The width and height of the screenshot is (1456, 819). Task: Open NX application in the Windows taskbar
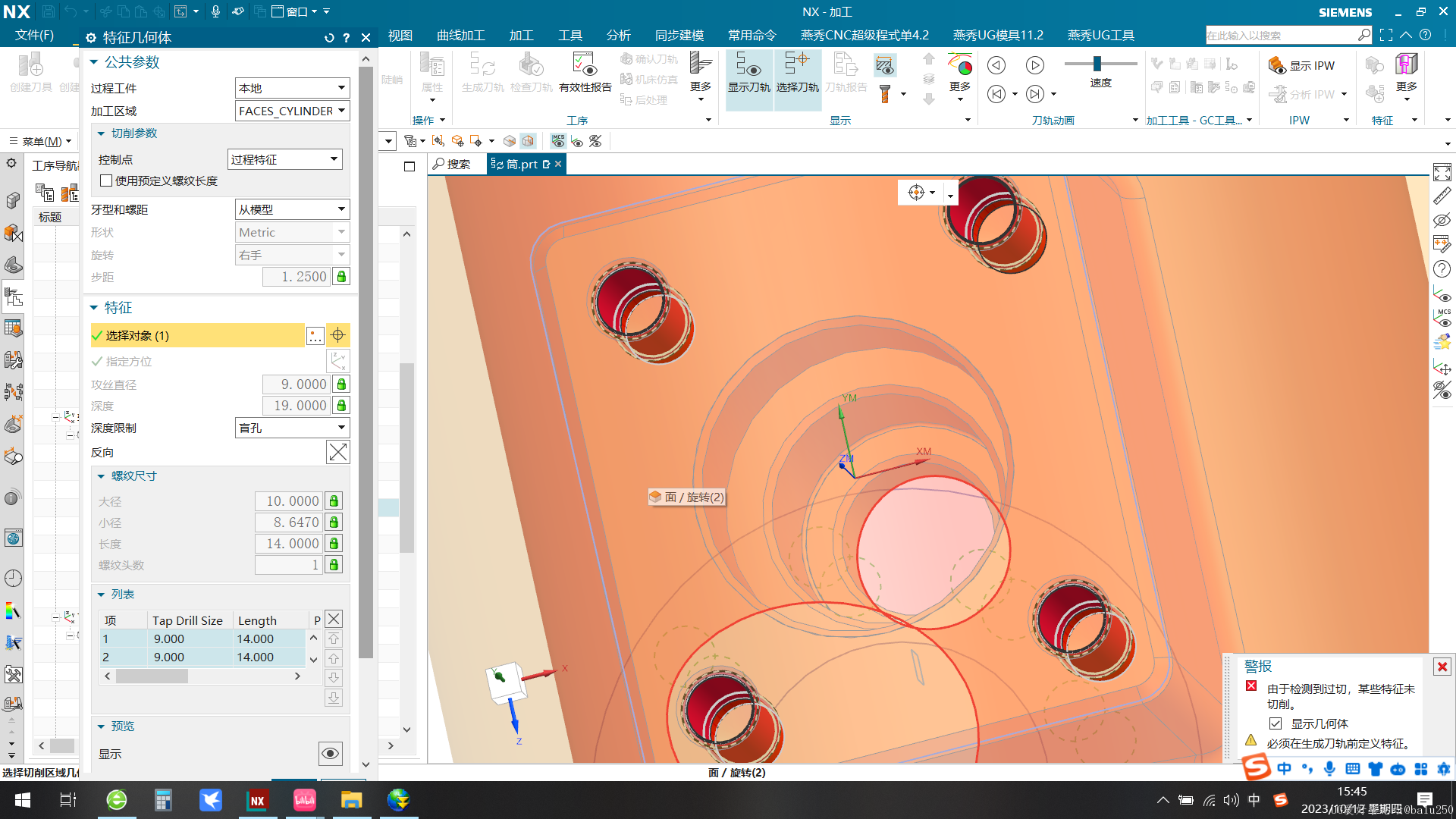coord(257,800)
